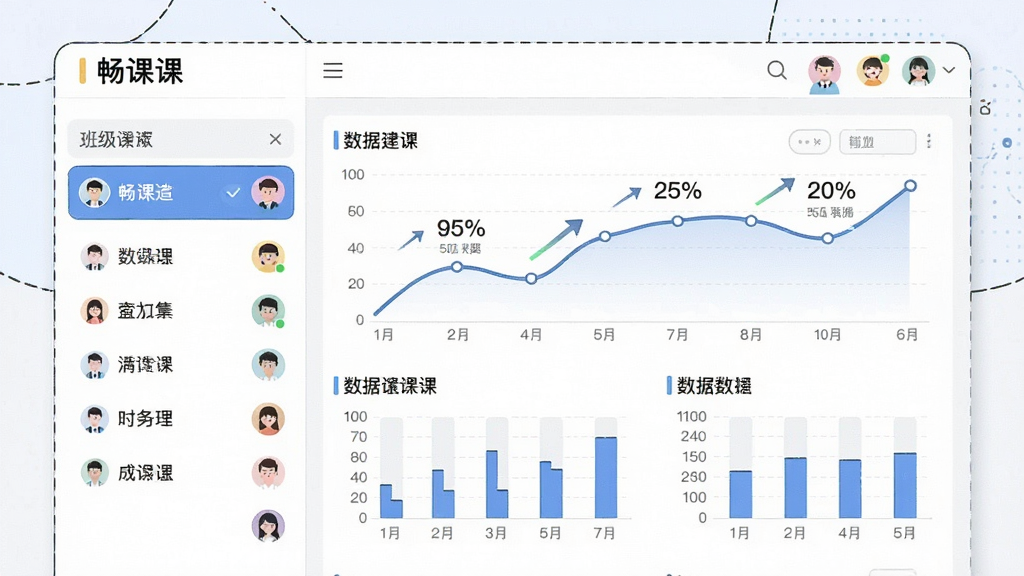This screenshot has width=1024, height=576.
Task: Focus the input box in the 数据建课 card header
Action: coord(877,142)
